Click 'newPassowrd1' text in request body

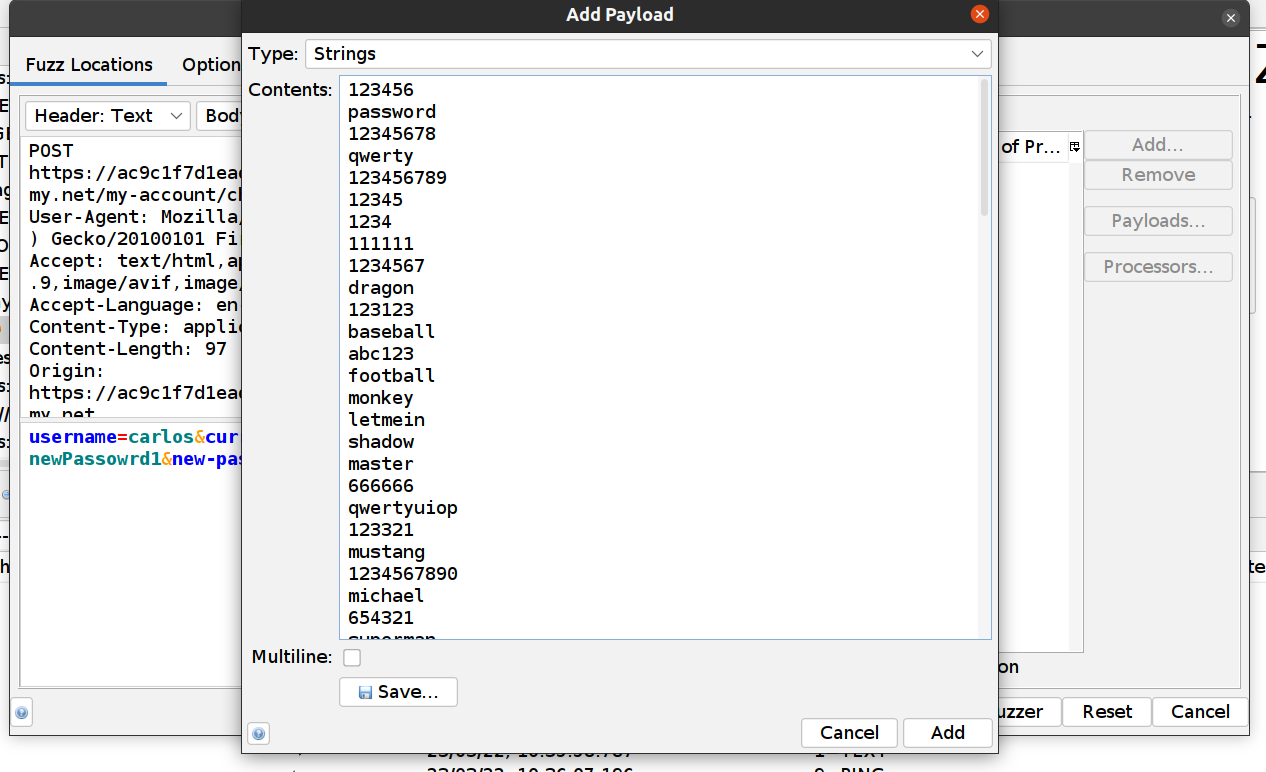[95, 460]
